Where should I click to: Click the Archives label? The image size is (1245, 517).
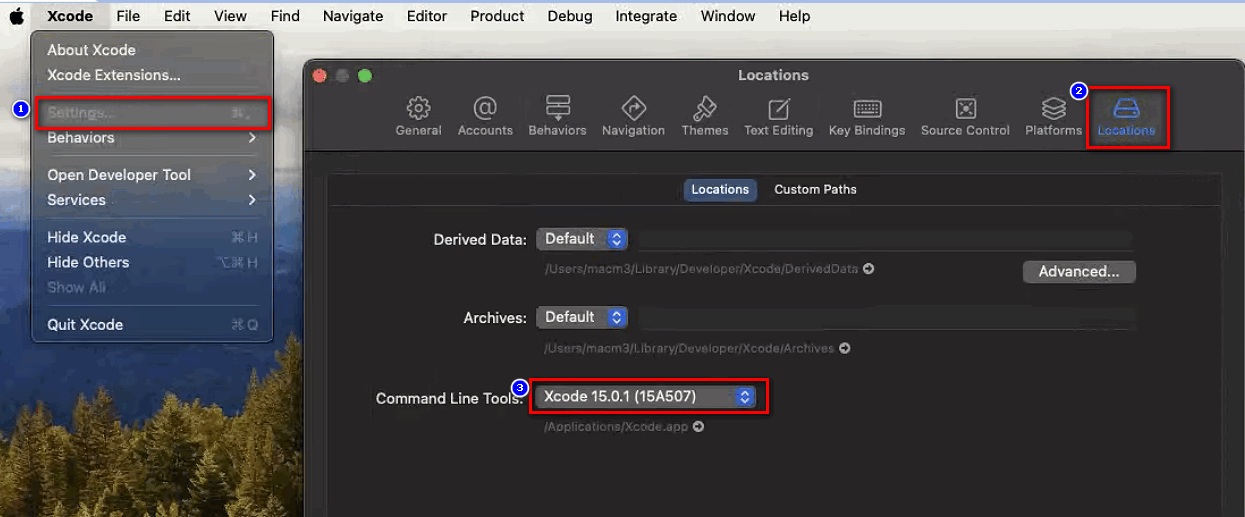click(495, 318)
